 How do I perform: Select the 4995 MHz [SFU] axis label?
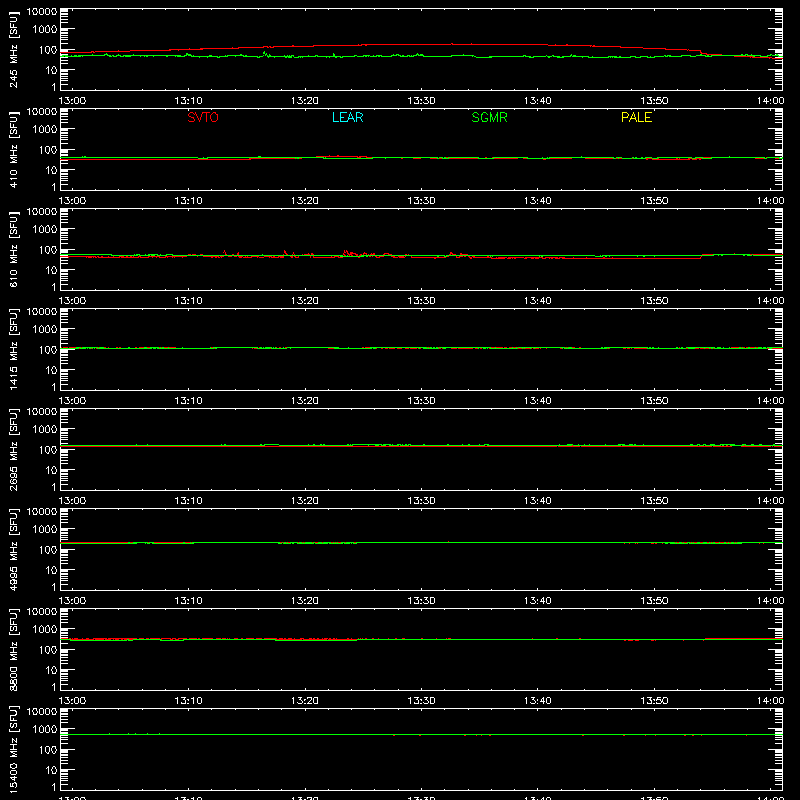tap(13, 549)
